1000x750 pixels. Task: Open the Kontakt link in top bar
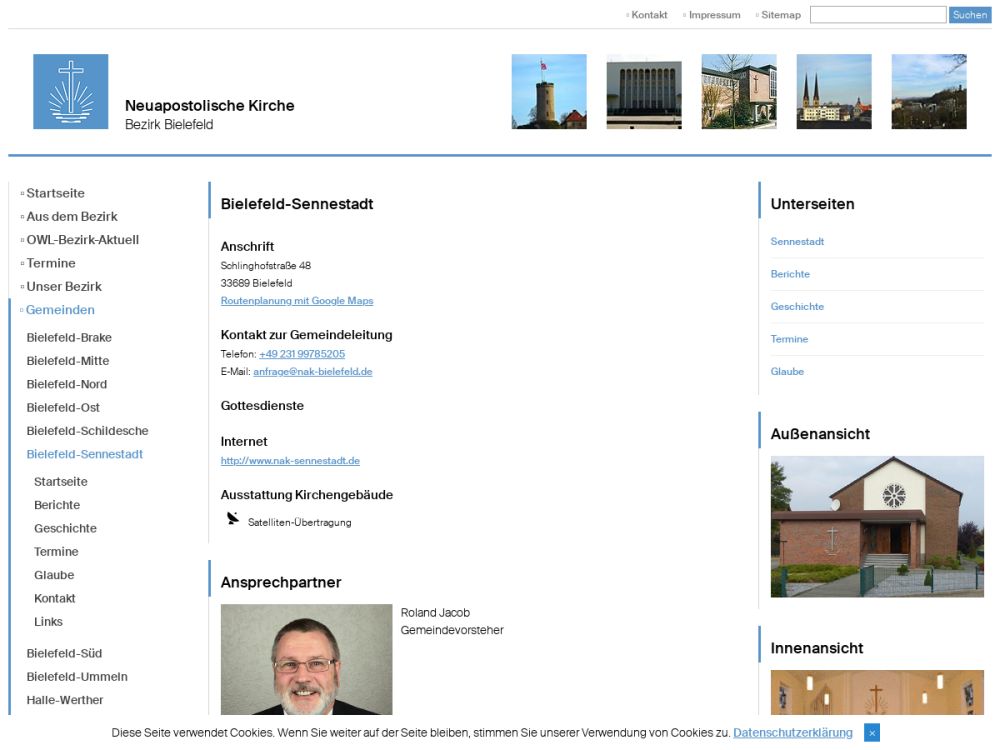click(649, 15)
